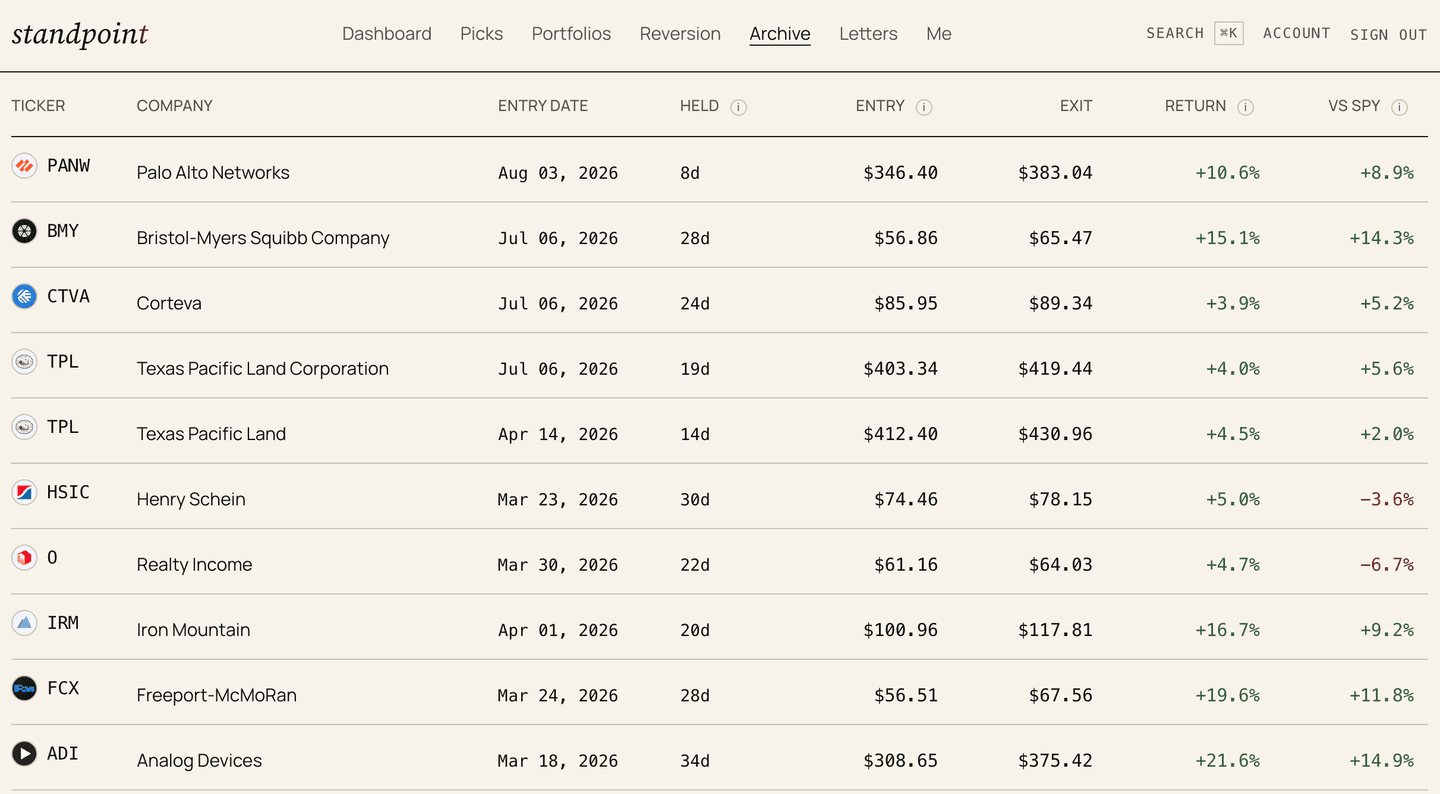Click the ADI company logo icon

click(x=24, y=753)
